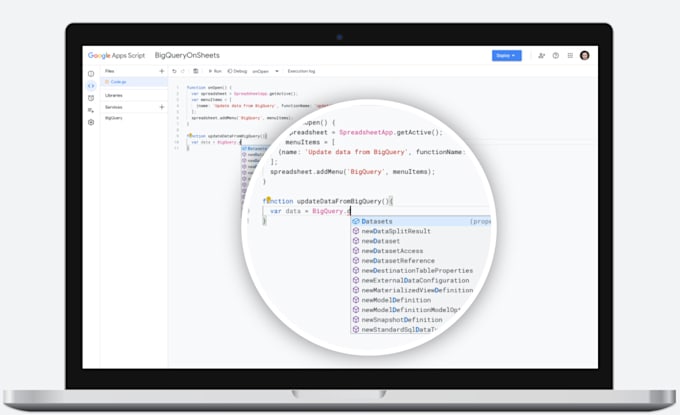
Task: Click 'SpreadsheetApp' in the magnified code
Action: [366, 132]
